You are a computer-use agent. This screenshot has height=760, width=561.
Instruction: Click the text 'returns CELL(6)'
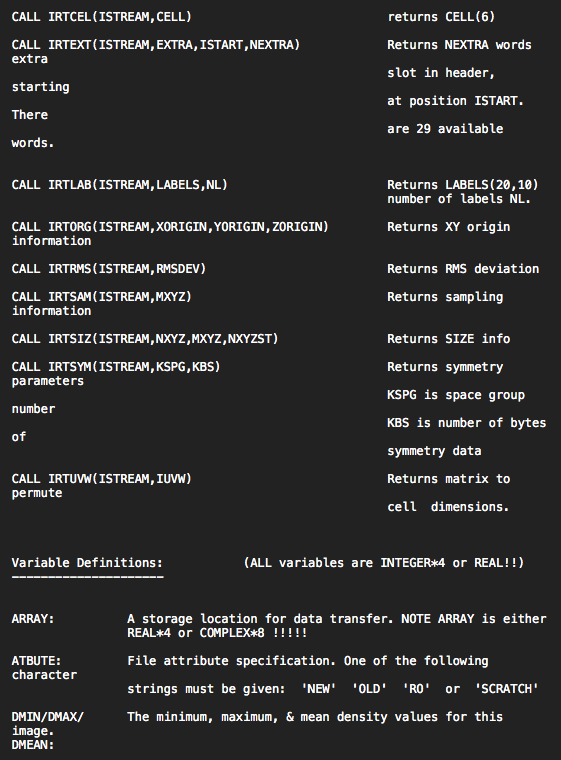[x=441, y=17]
